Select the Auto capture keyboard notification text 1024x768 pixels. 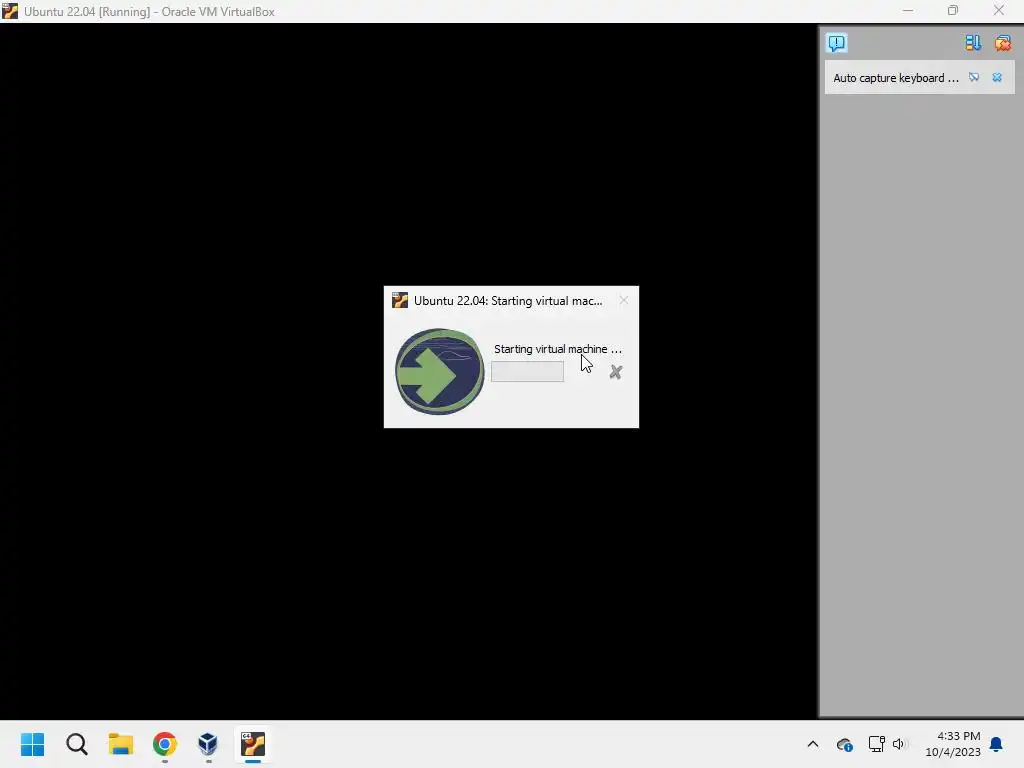click(x=896, y=78)
